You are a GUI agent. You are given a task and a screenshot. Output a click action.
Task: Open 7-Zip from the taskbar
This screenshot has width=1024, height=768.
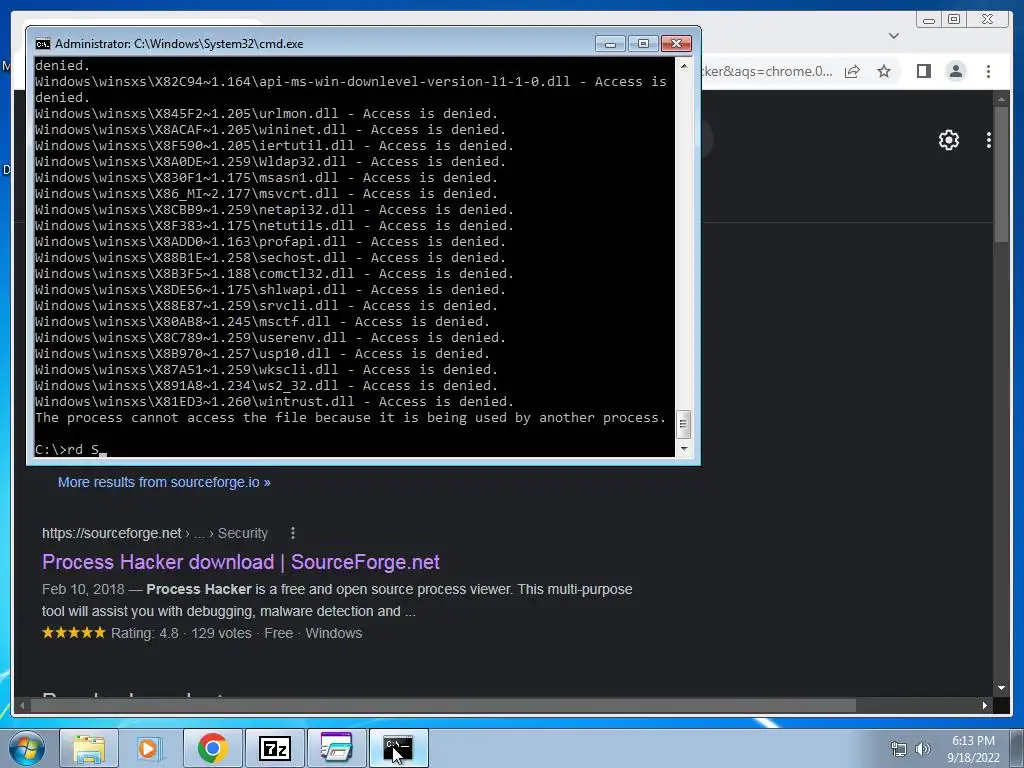[274, 748]
